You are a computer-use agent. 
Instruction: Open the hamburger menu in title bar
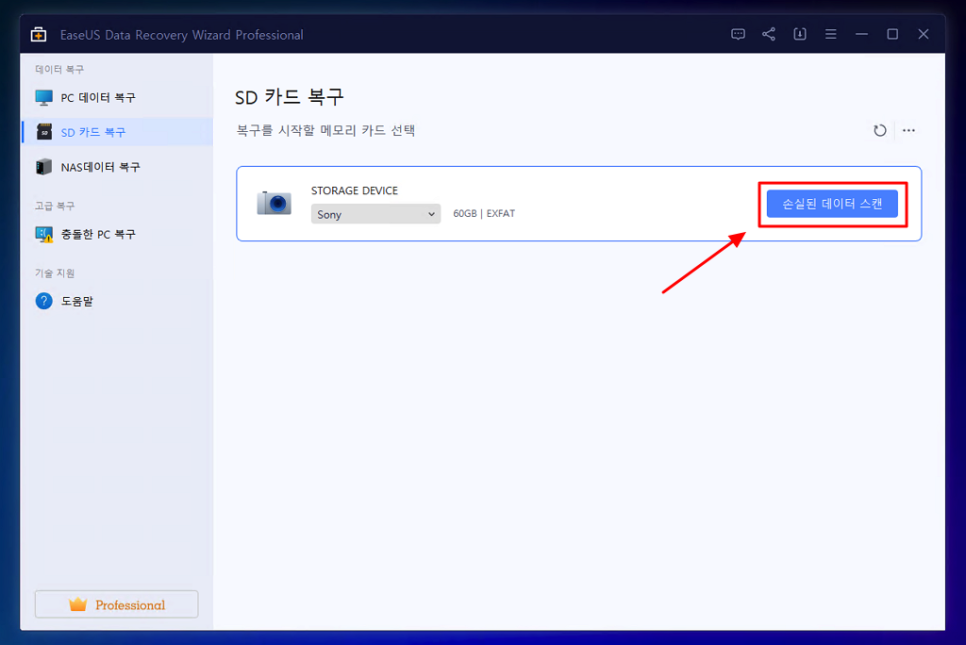[x=830, y=34]
